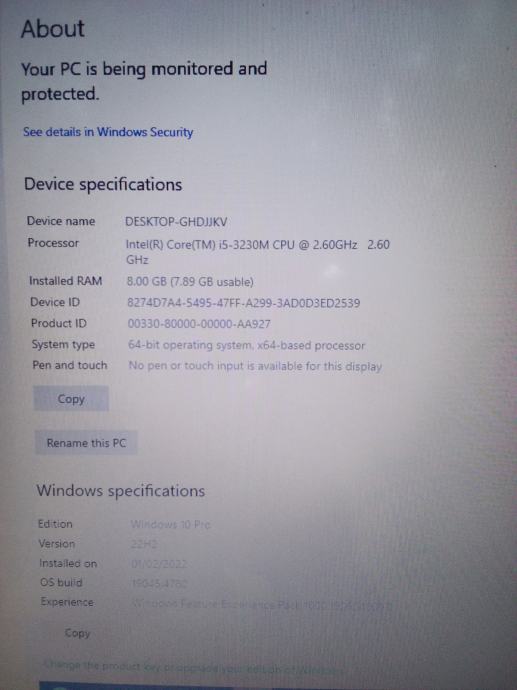The height and width of the screenshot is (690, 517).
Task: Click the Rename this PC button
Action: click(x=86, y=443)
